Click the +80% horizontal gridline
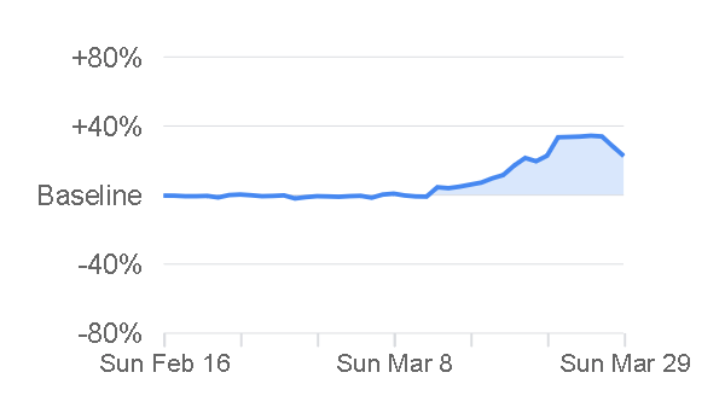 coord(400,57)
